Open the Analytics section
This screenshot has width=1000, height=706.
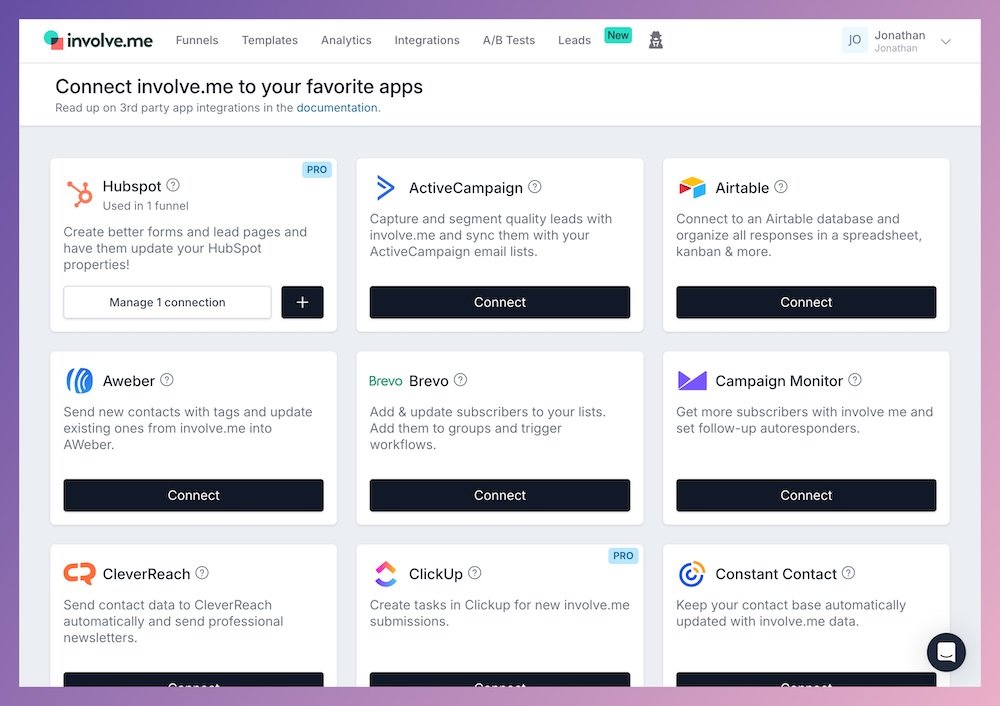click(346, 40)
